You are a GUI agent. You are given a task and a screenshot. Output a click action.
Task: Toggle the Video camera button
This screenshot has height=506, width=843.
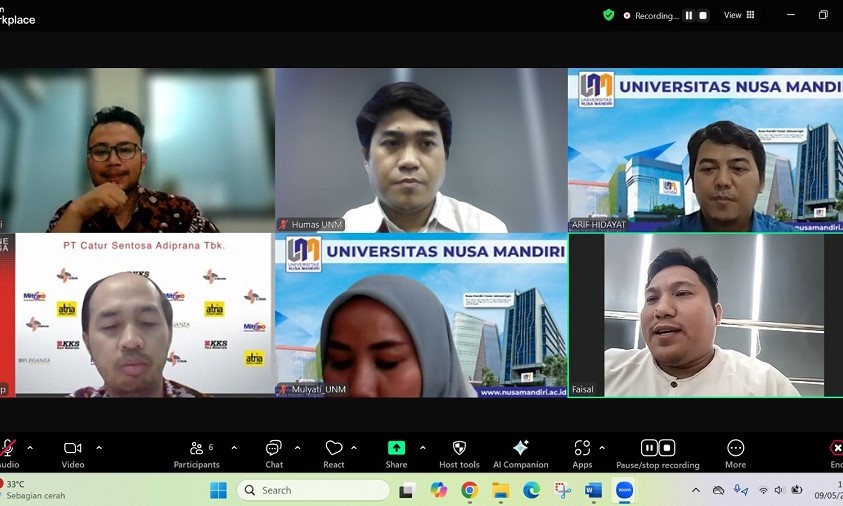pos(73,454)
